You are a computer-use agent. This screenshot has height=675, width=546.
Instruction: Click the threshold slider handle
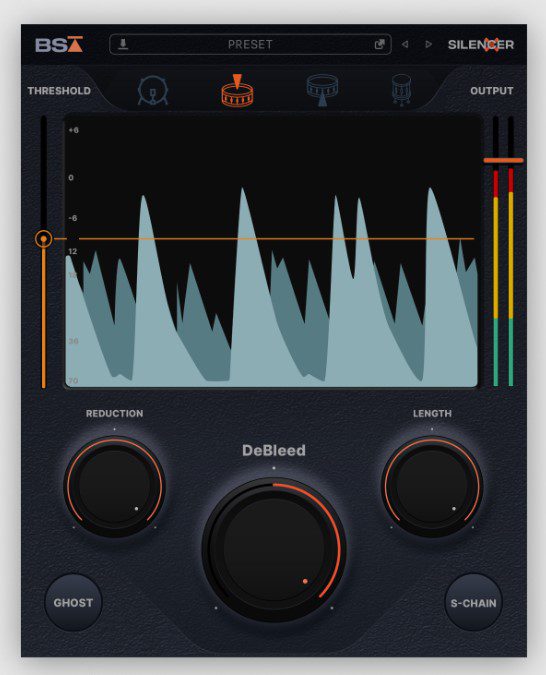pyautogui.click(x=43, y=238)
